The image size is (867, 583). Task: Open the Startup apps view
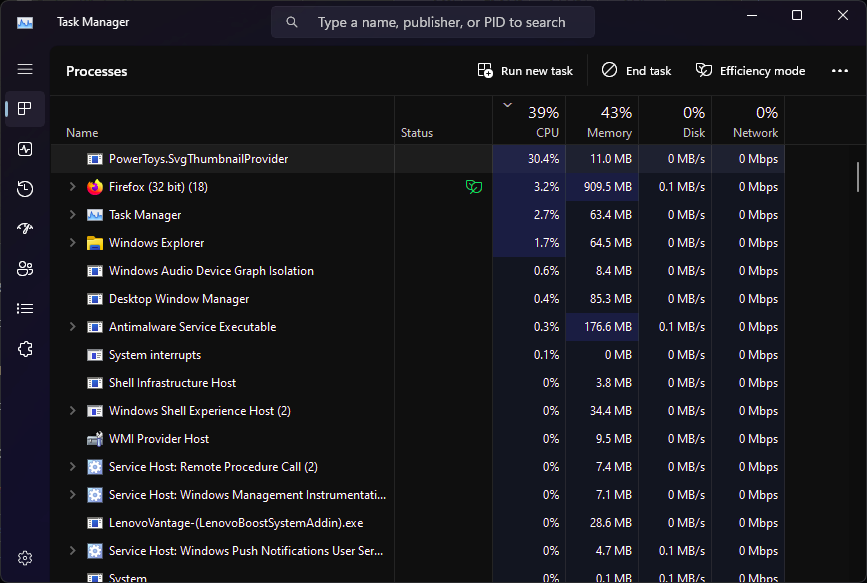tap(24, 228)
